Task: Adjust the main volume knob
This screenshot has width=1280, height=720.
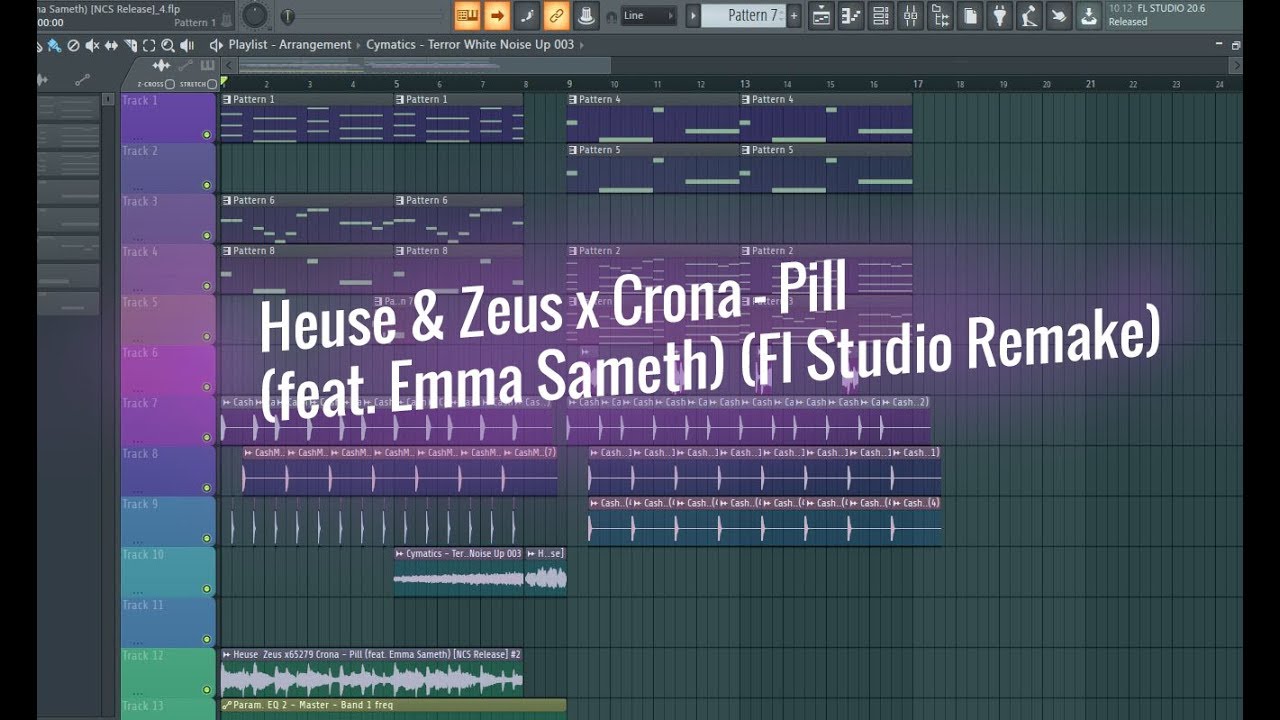Action: tap(256, 14)
